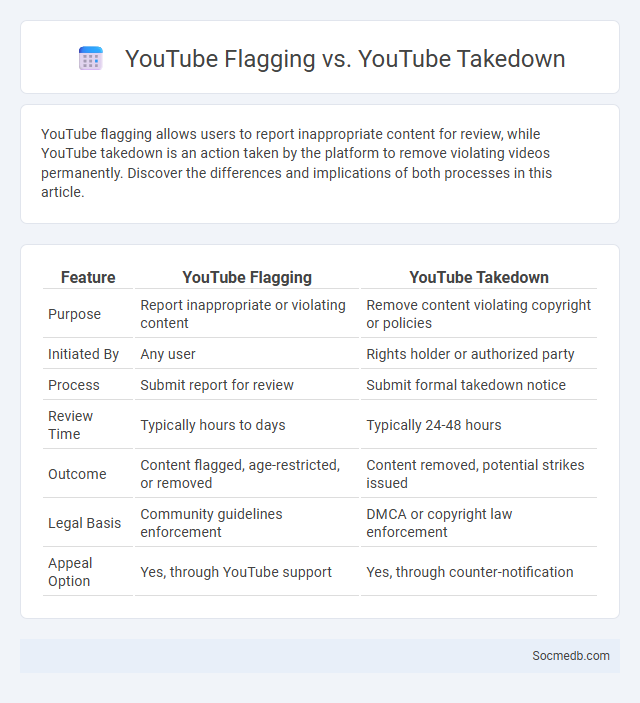Click 'Submit report for review' cell

coord(247,385)
